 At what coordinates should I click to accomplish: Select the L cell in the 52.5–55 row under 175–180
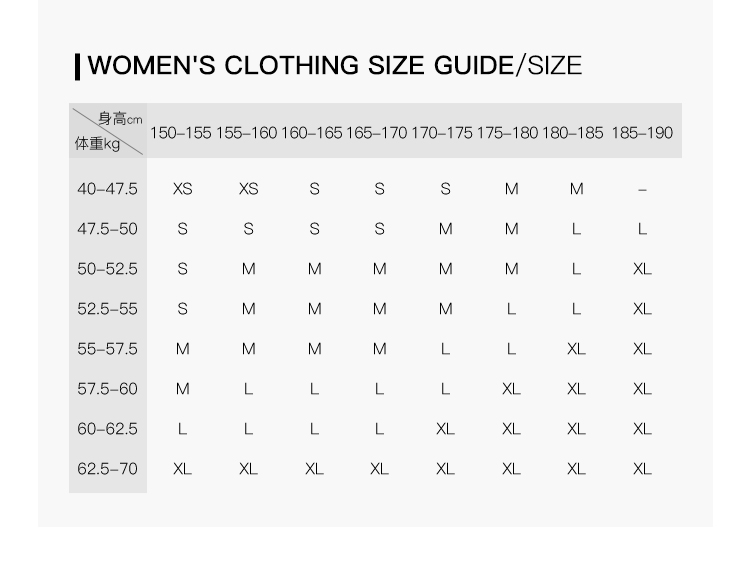click(511, 309)
